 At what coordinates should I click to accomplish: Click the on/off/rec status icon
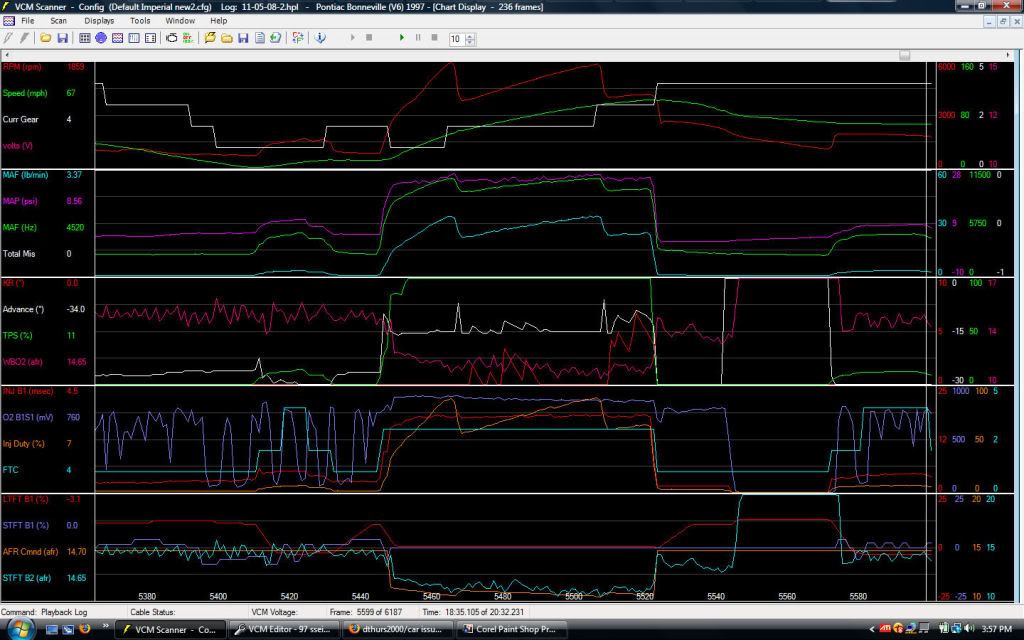coord(188,38)
